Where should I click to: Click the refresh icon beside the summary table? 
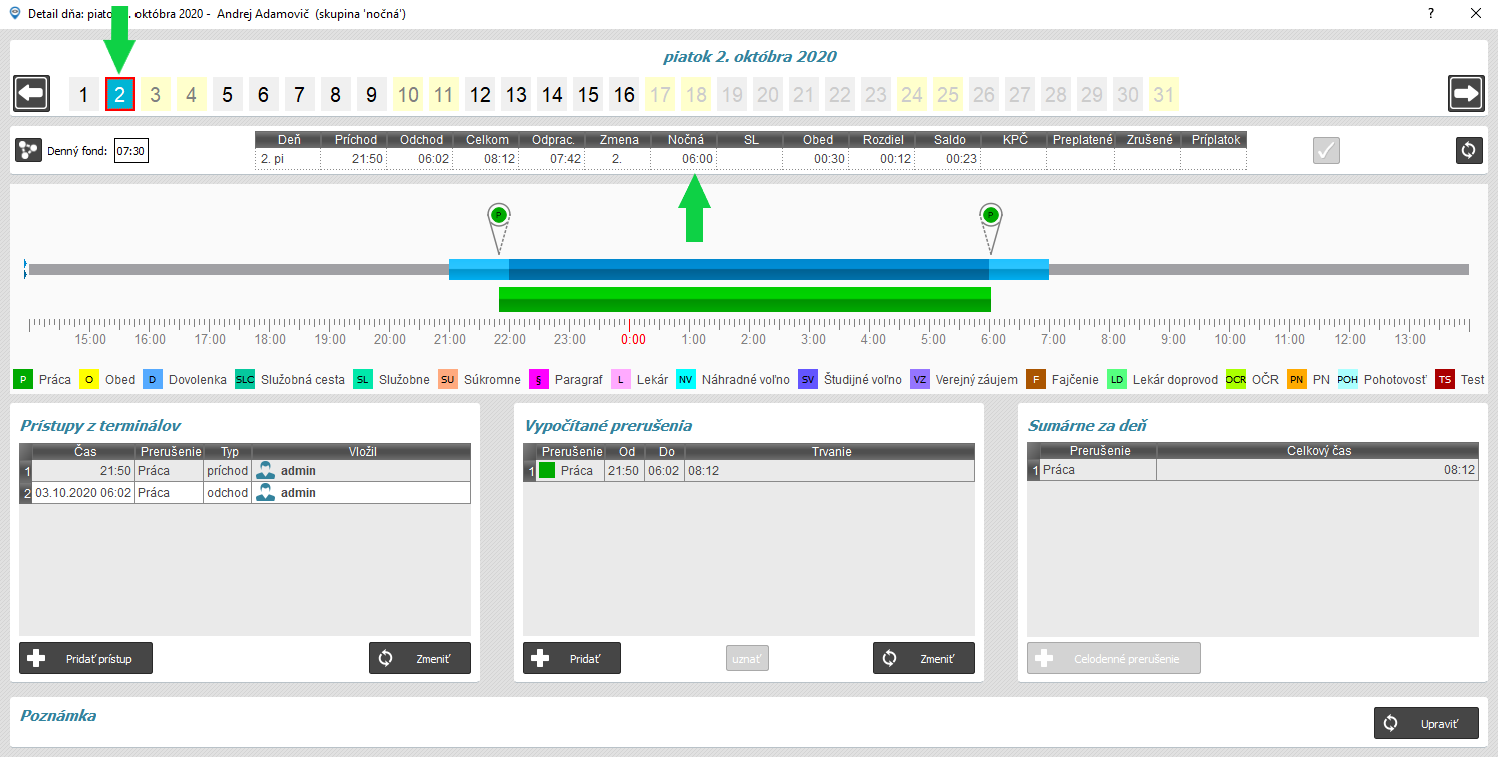click(1468, 150)
